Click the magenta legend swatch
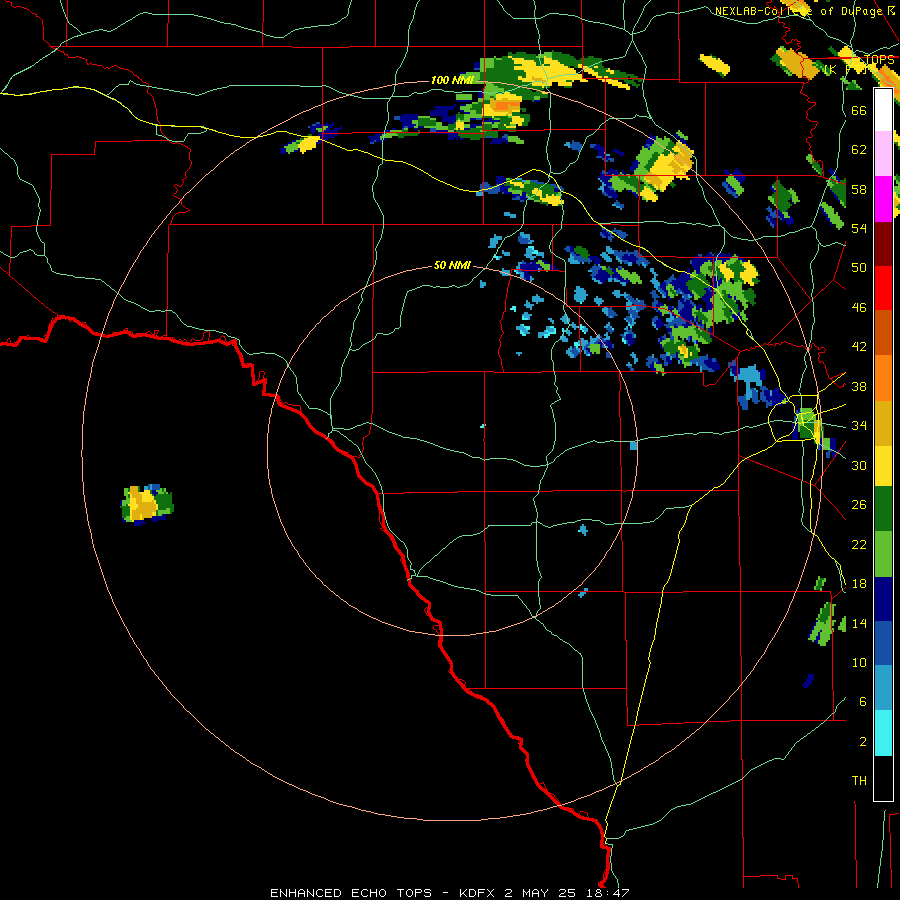This screenshot has height=900, width=900. pyautogui.click(x=883, y=199)
